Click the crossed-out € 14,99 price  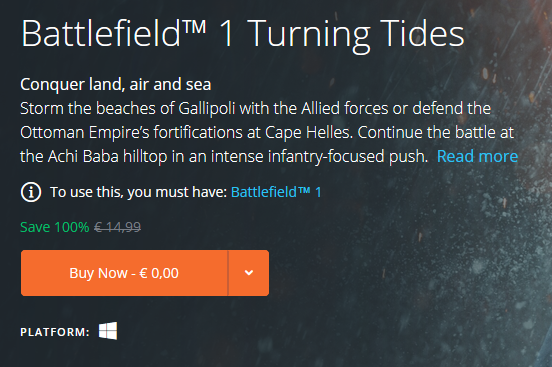coord(117,227)
